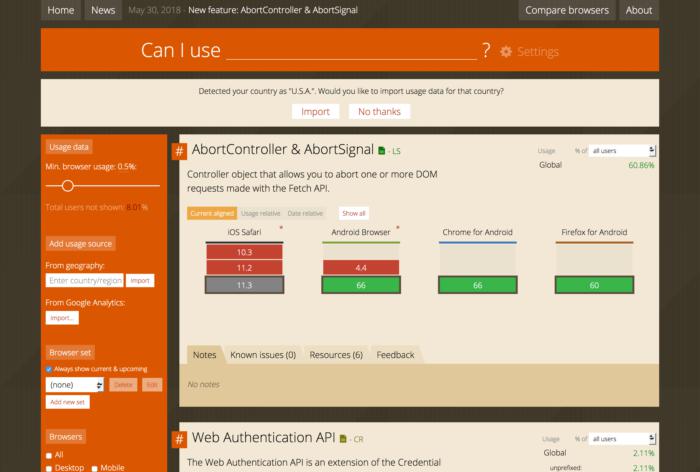700x472 pixels.
Task: Go to Home in top navigation
Action: [x=61, y=10]
